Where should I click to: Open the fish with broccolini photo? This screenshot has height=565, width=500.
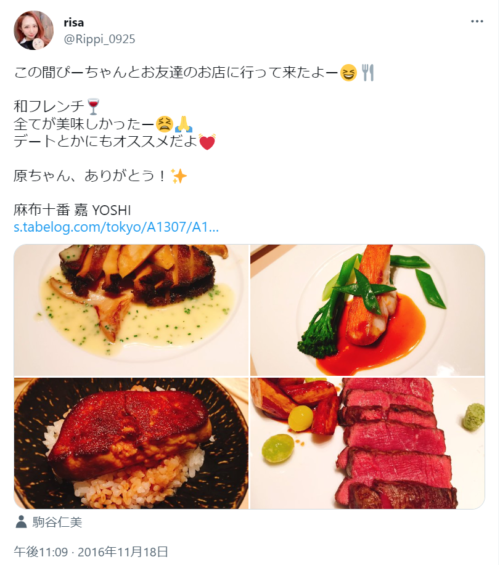[x=368, y=310]
